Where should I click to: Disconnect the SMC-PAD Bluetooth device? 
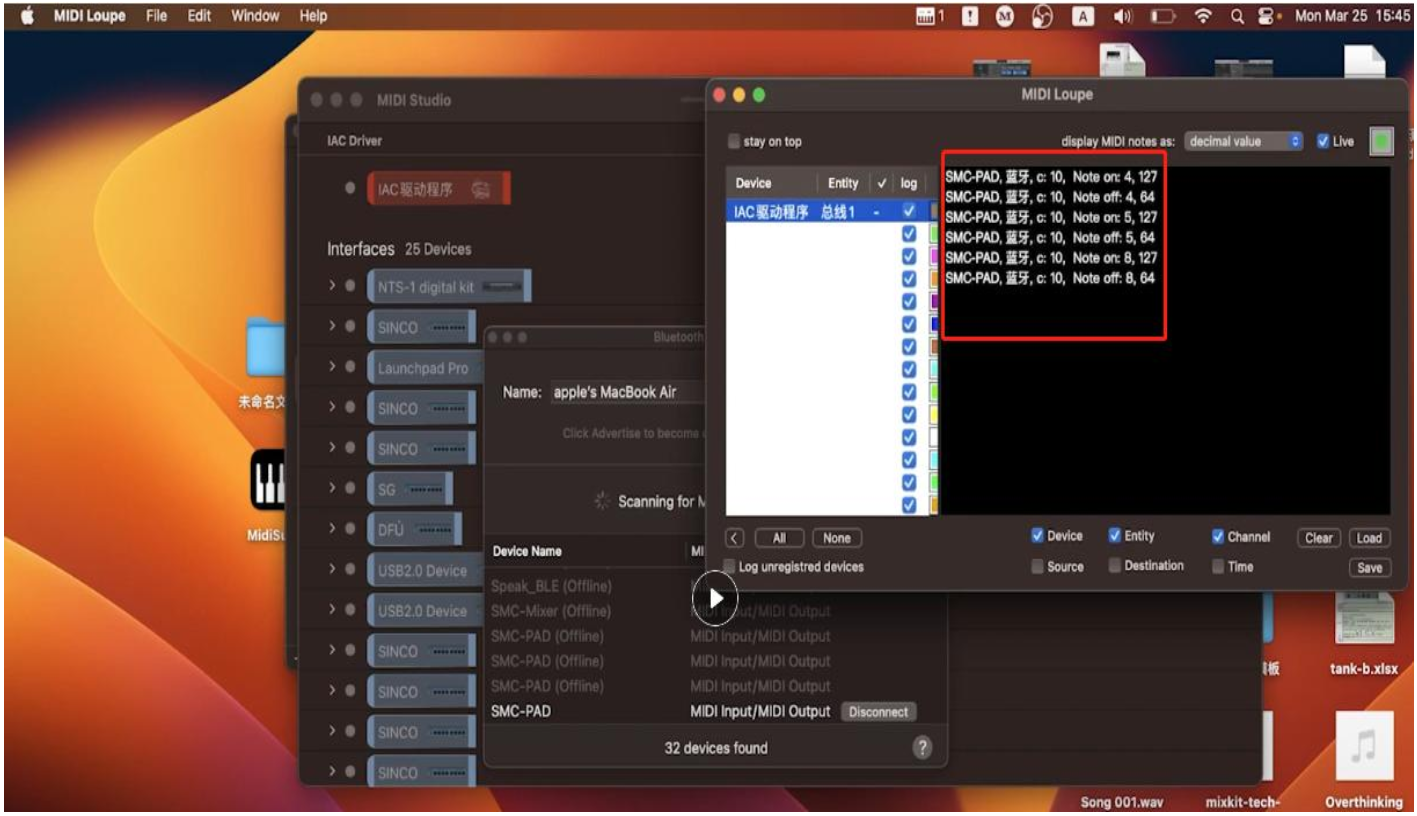[x=879, y=712]
